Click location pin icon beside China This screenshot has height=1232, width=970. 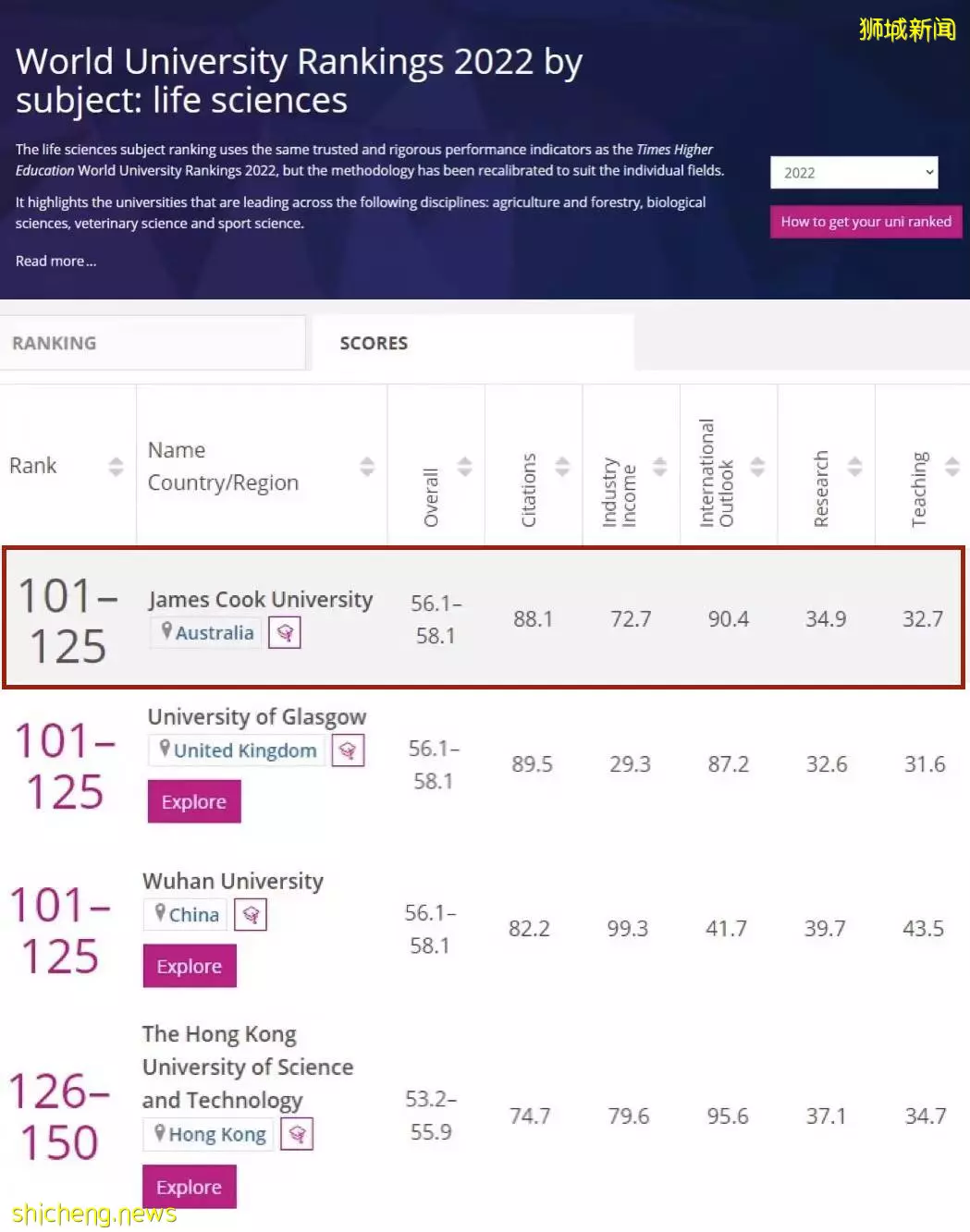(x=160, y=913)
